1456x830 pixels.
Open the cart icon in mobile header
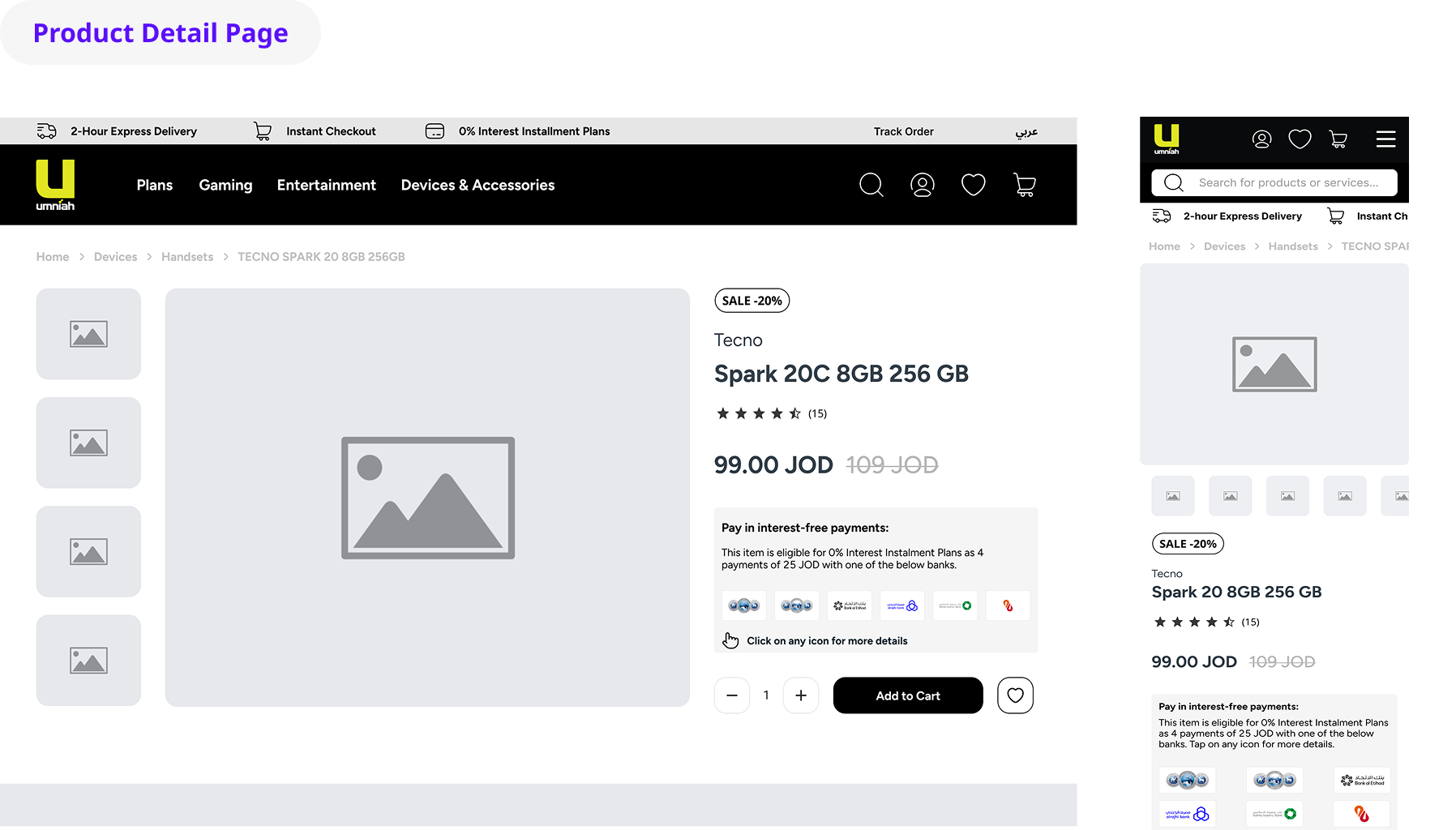click(1338, 139)
